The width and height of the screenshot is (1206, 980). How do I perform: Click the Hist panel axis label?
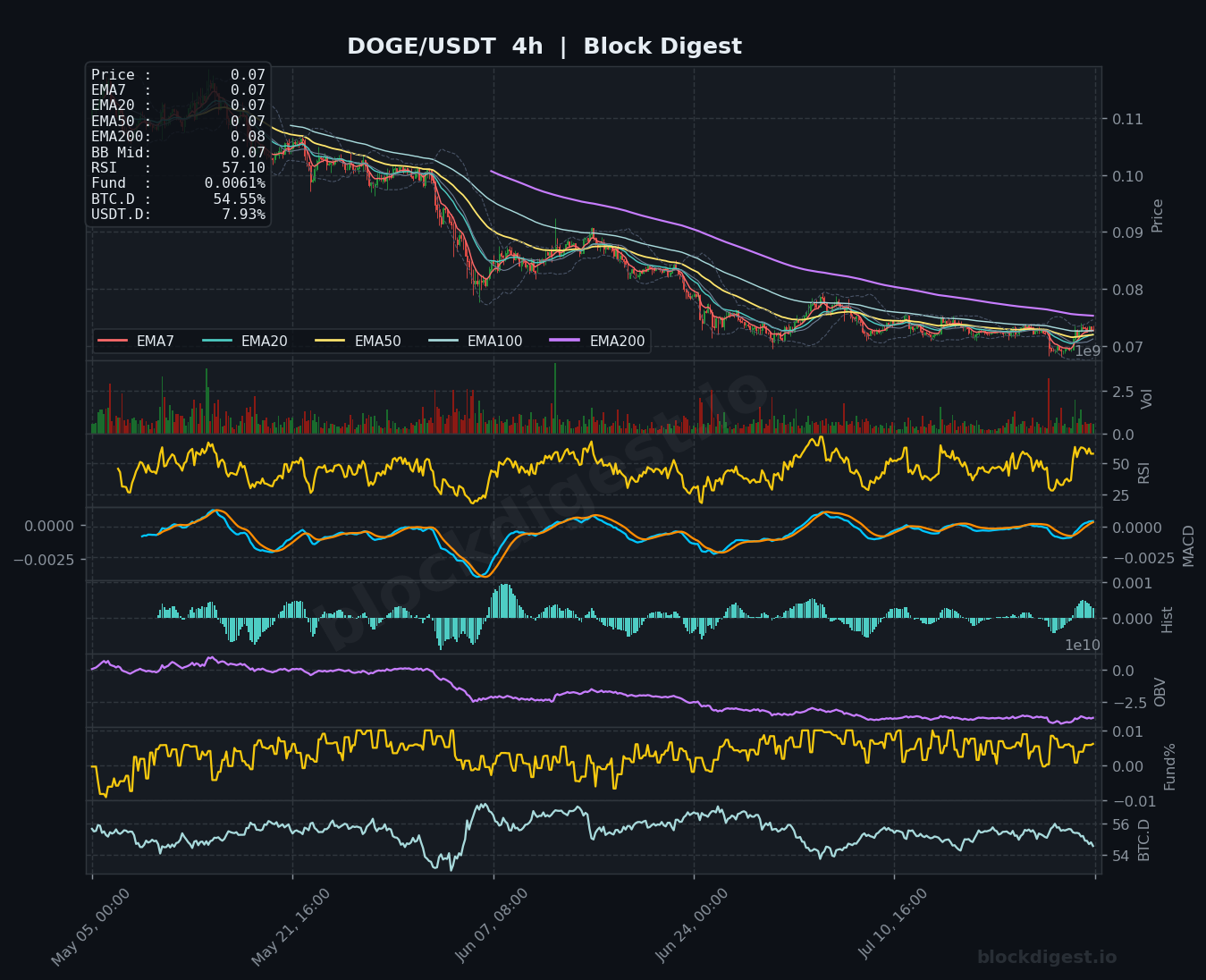(1167, 620)
